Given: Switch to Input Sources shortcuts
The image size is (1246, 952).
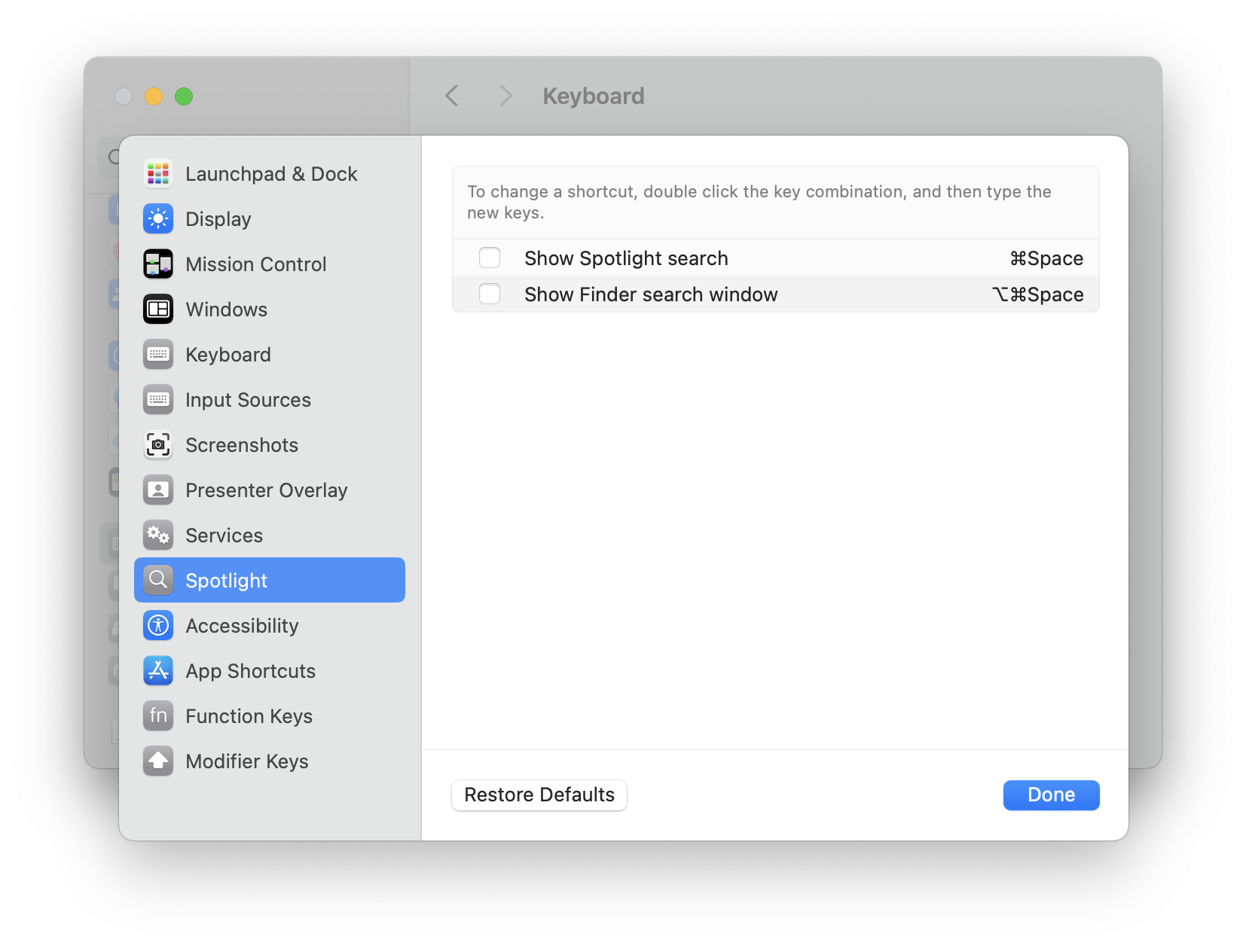Looking at the screenshot, I should pyautogui.click(x=270, y=400).
